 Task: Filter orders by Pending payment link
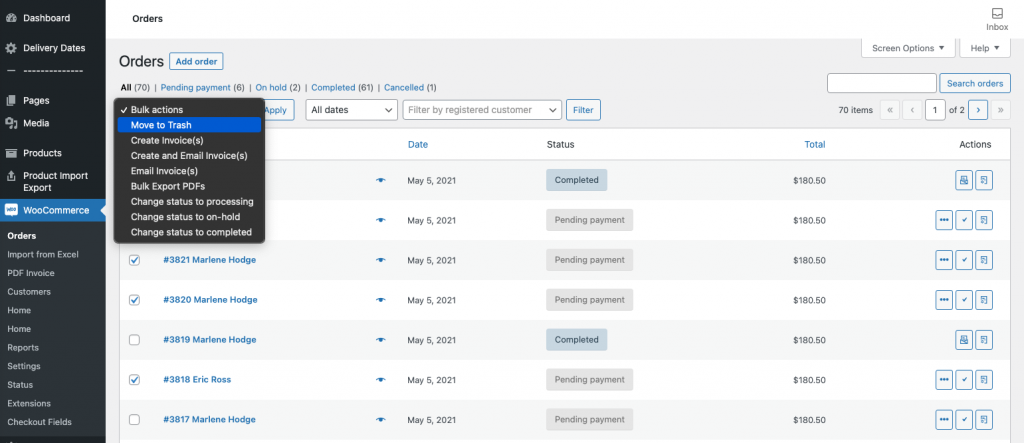click(195, 88)
